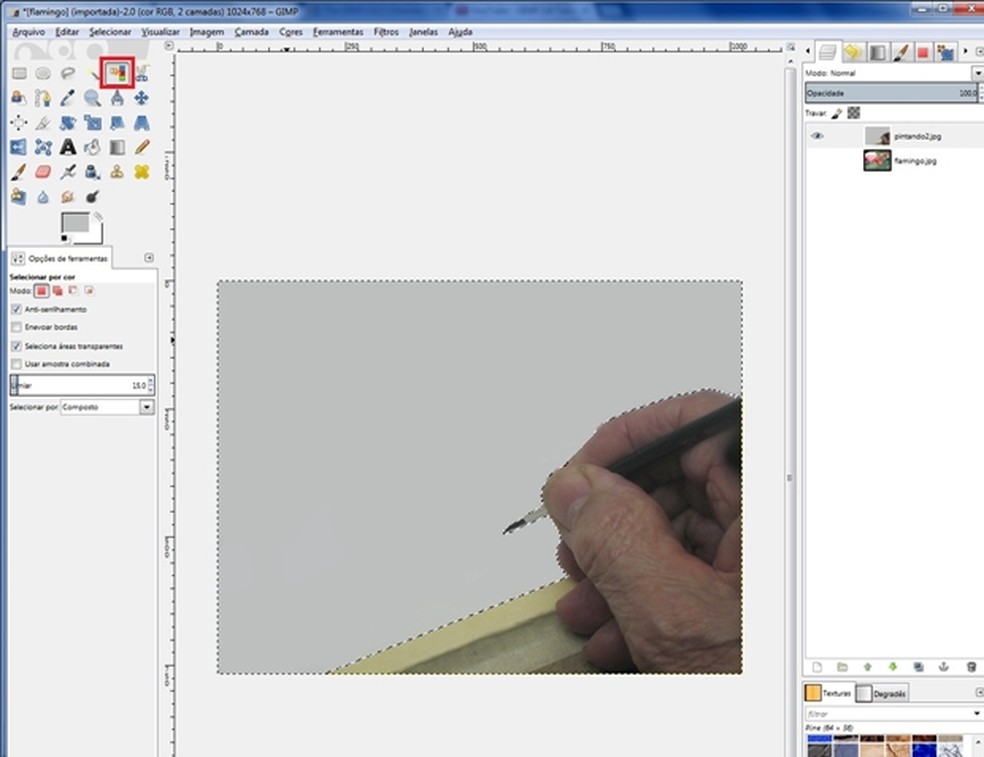The image size is (984, 757).
Task: Select the Clone stamp tool
Action: 117,172
